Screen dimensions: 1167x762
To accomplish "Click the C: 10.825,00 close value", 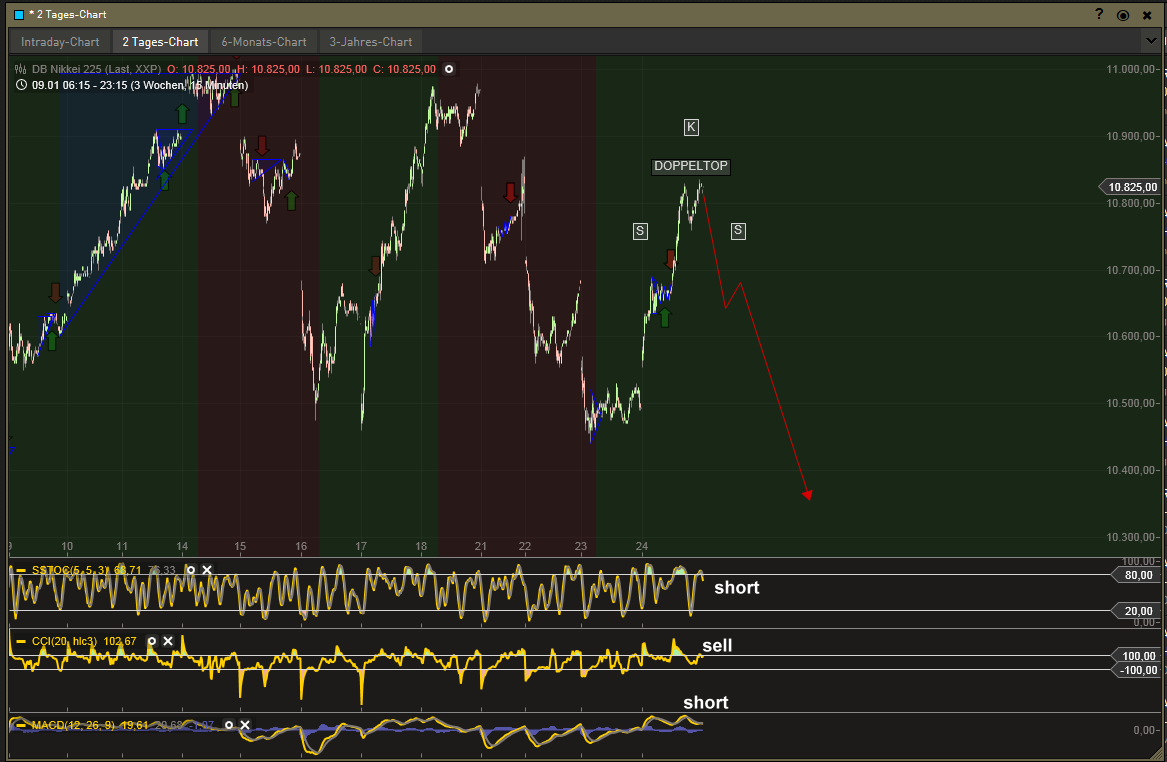I will 405,69.
